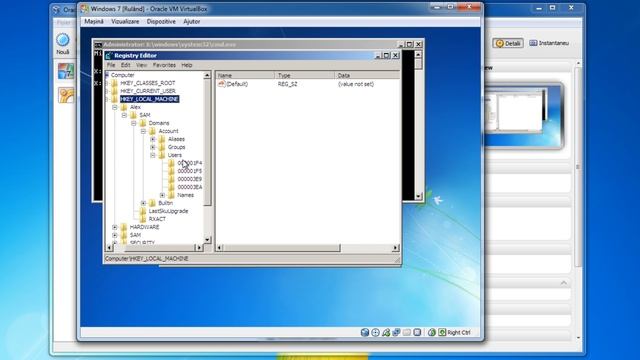Collapse the Account key
Screen dimensions: 640x360
pos(143,131)
